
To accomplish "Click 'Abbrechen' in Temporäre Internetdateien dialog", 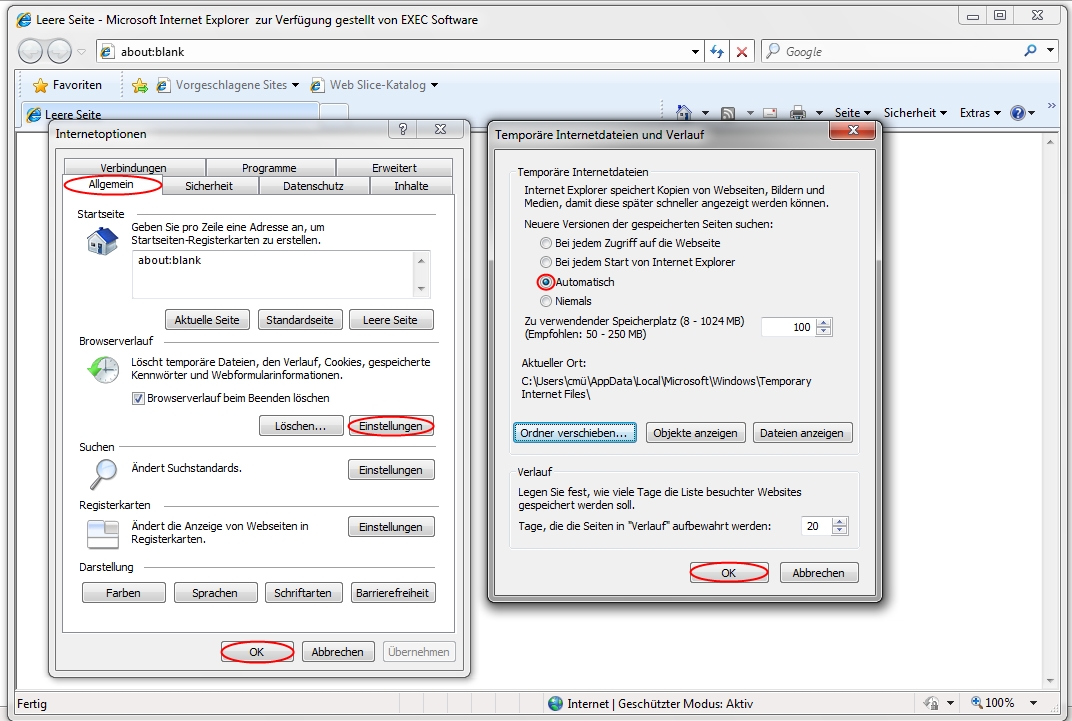I will tap(818, 573).
